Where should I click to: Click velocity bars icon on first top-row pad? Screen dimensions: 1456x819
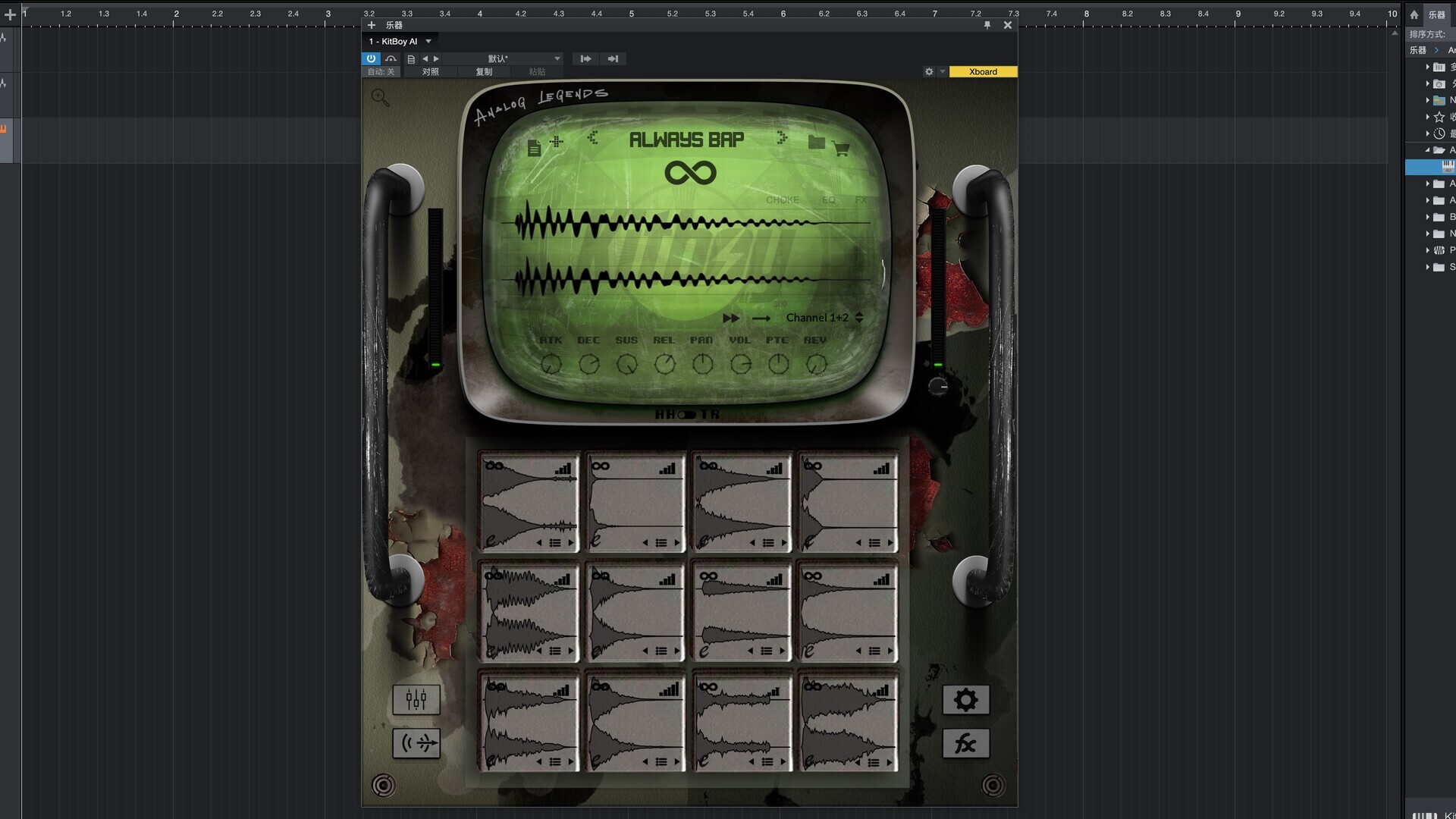[x=563, y=469]
